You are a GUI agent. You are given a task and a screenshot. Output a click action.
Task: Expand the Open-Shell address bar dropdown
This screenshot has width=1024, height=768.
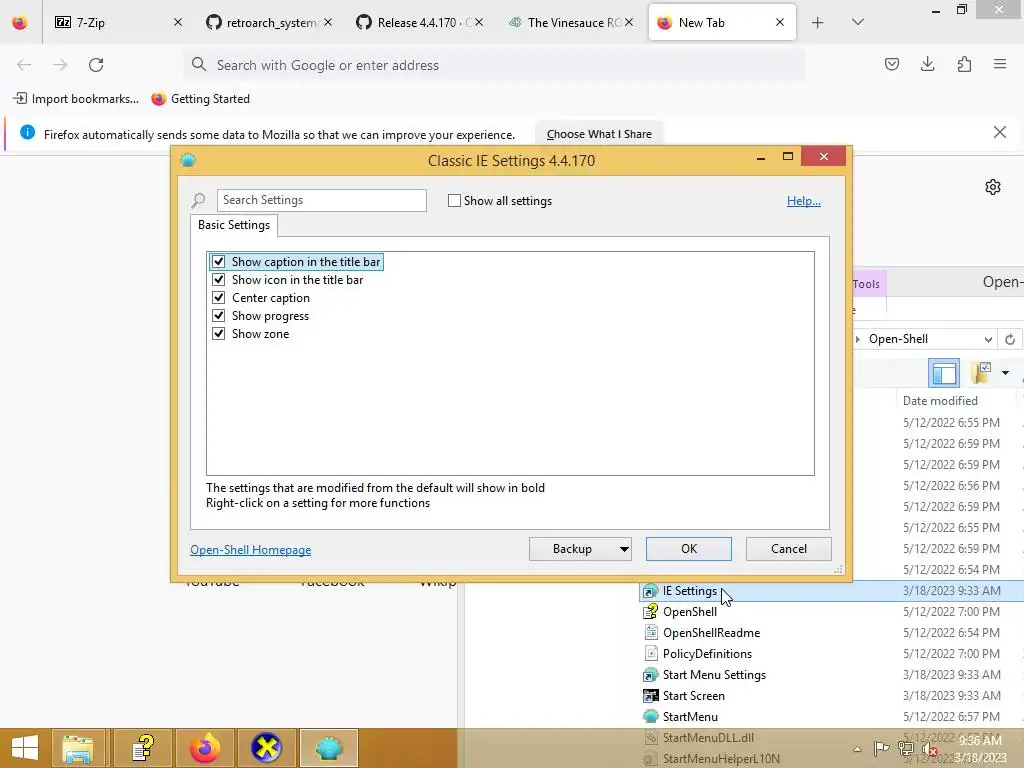click(x=988, y=339)
